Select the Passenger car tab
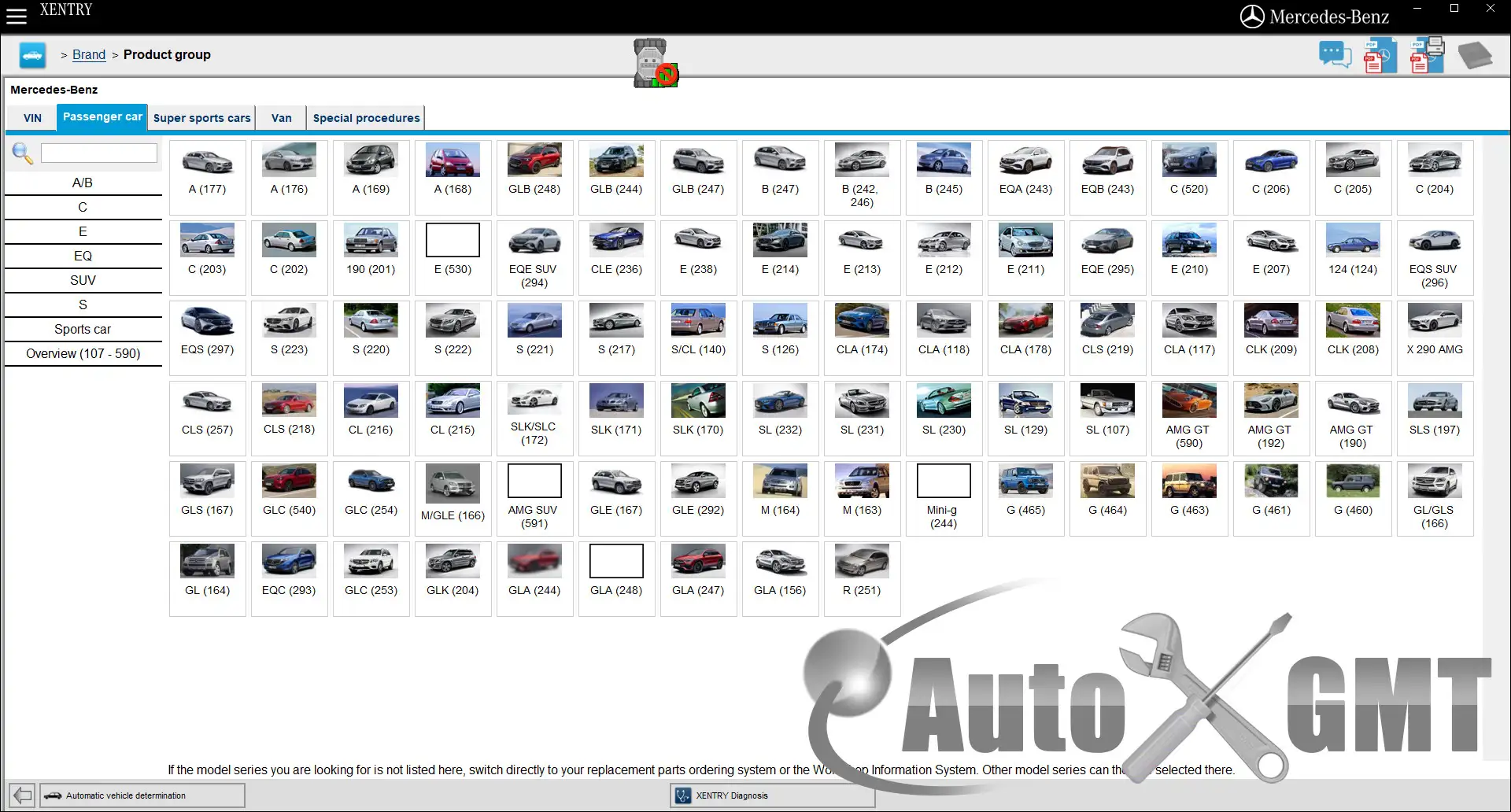 coord(102,116)
